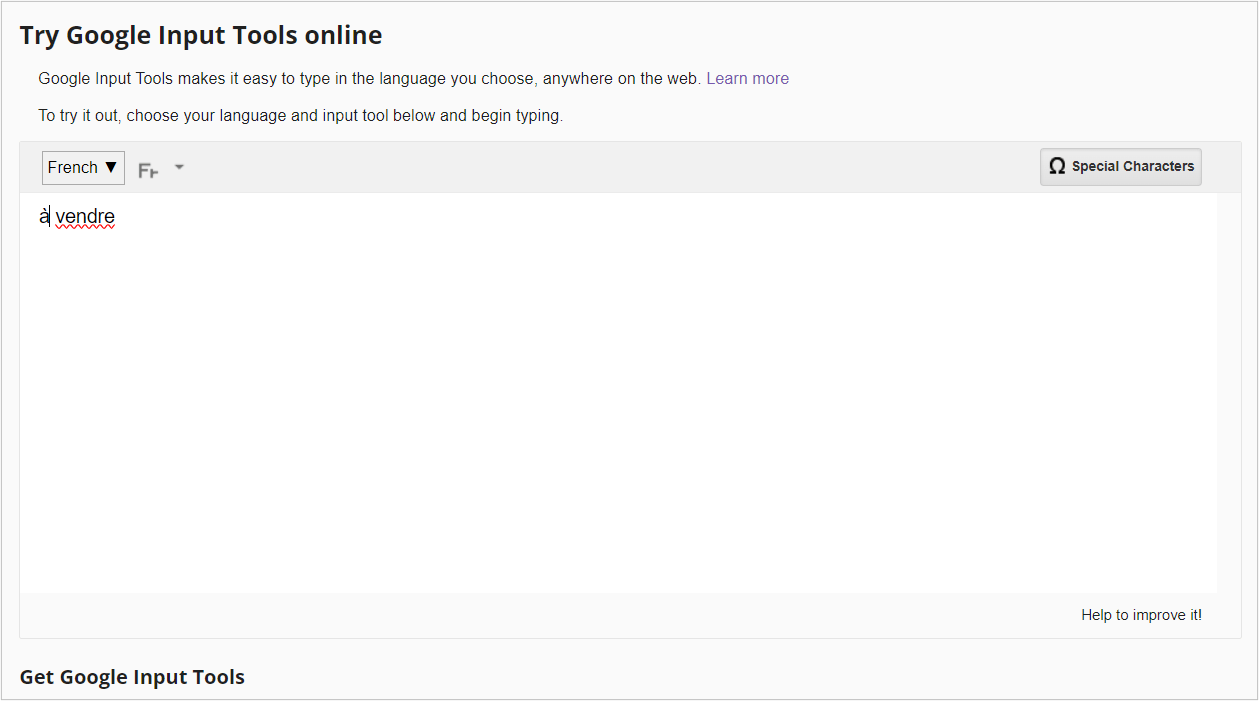Image resolution: width=1259 pixels, height=701 pixels.
Task: Click the "To try it out" instruction text
Action: pyautogui.click(x=301, y=116)
